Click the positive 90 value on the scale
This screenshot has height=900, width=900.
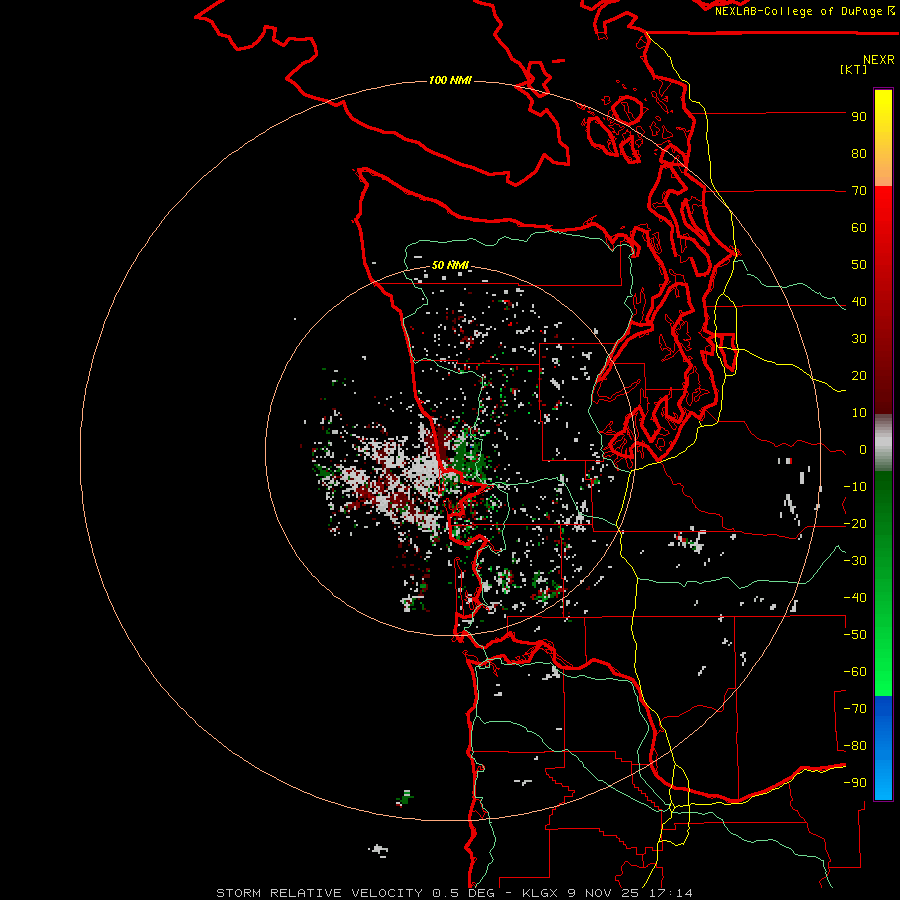coord(859,117)
